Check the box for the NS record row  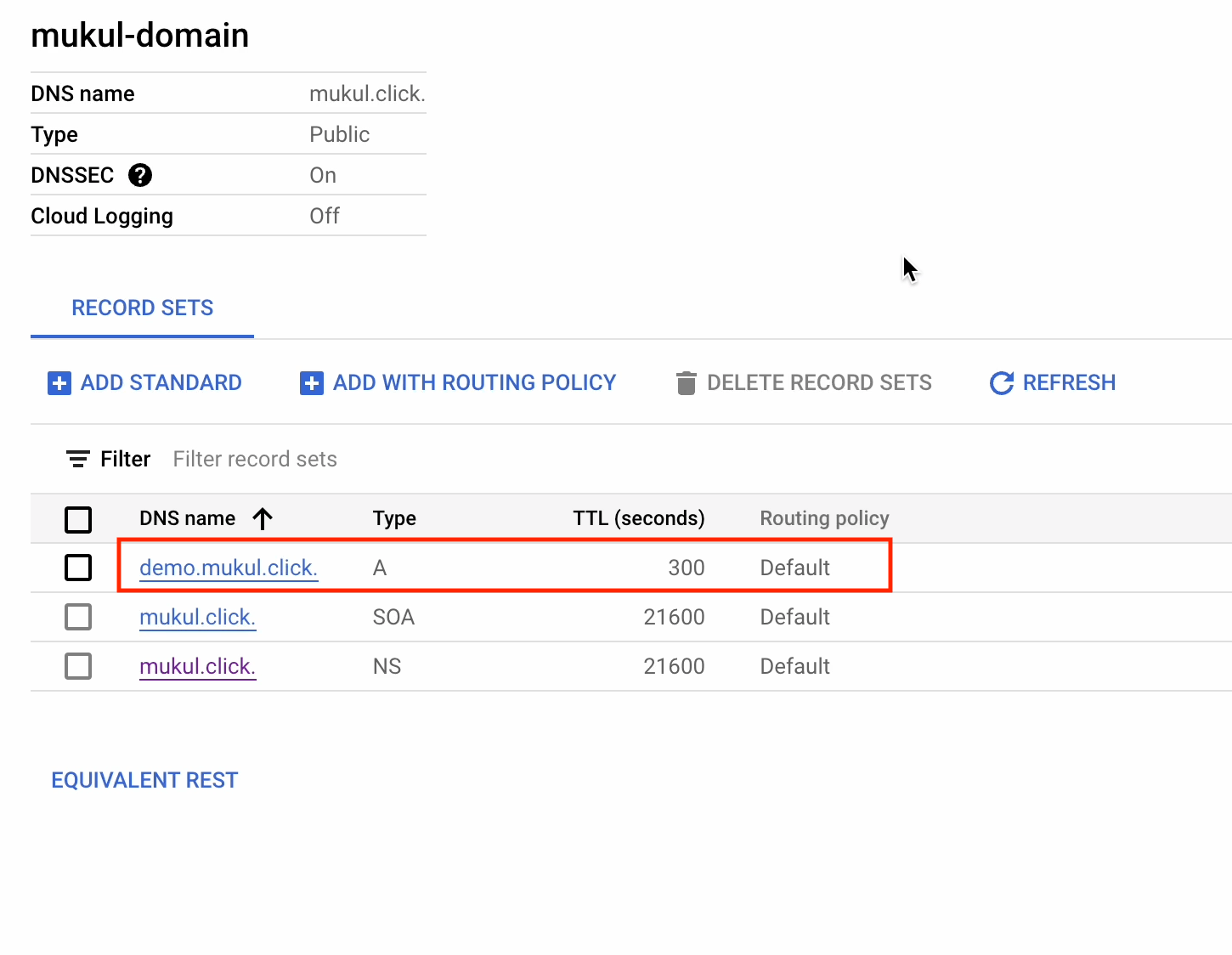point(78,666)
